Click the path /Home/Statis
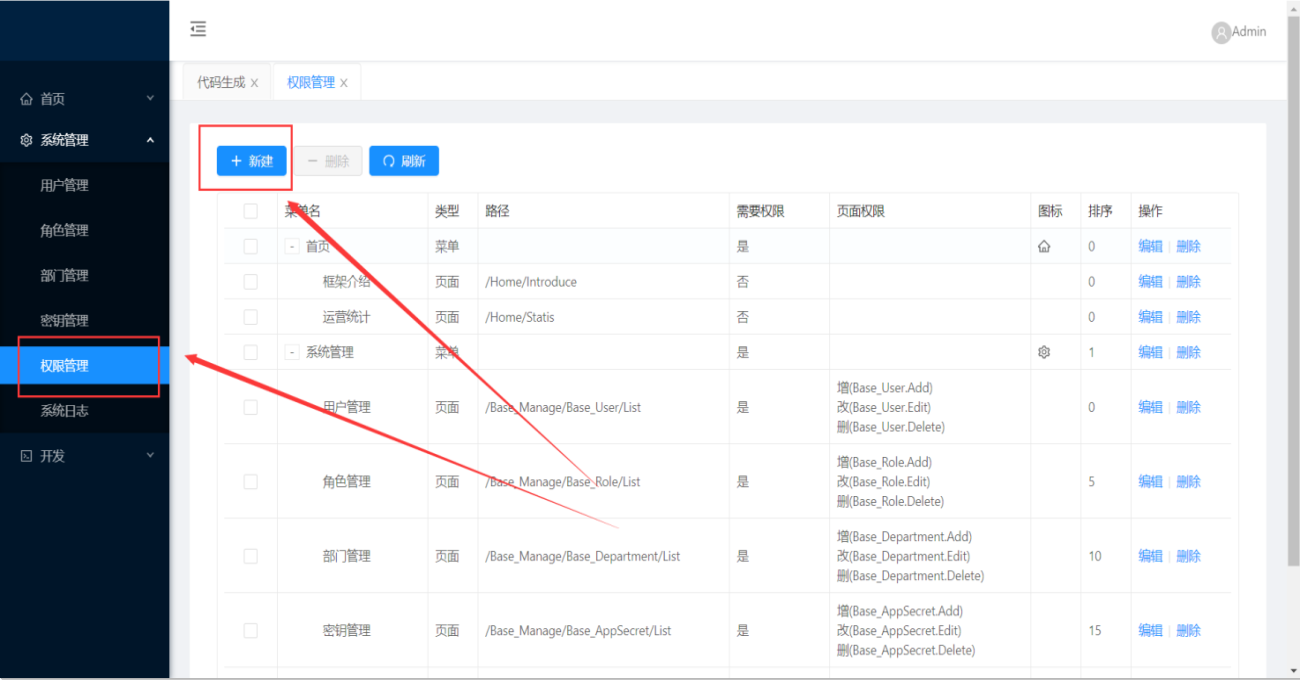This screenshot has height=680, width=1300. click(520, 317)
